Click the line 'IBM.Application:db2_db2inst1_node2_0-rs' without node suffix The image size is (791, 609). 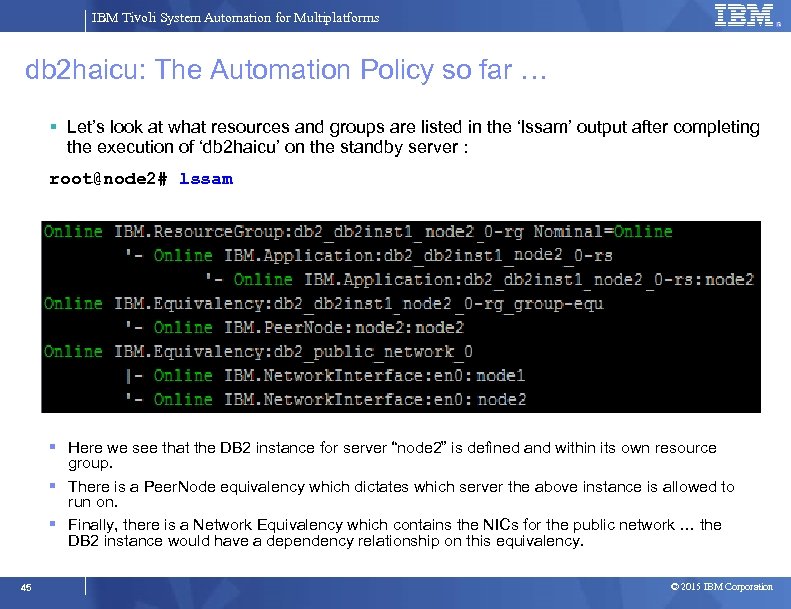418,255
